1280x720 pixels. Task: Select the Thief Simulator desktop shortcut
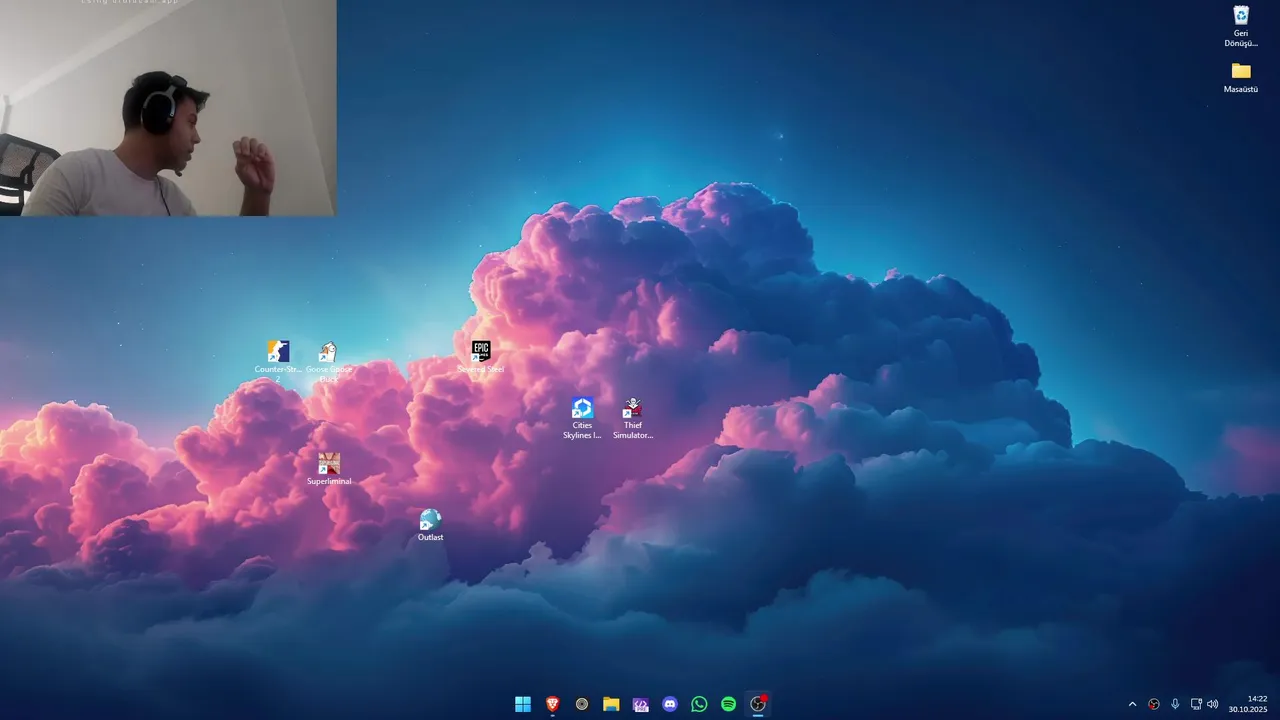click(x=633, y=417)
